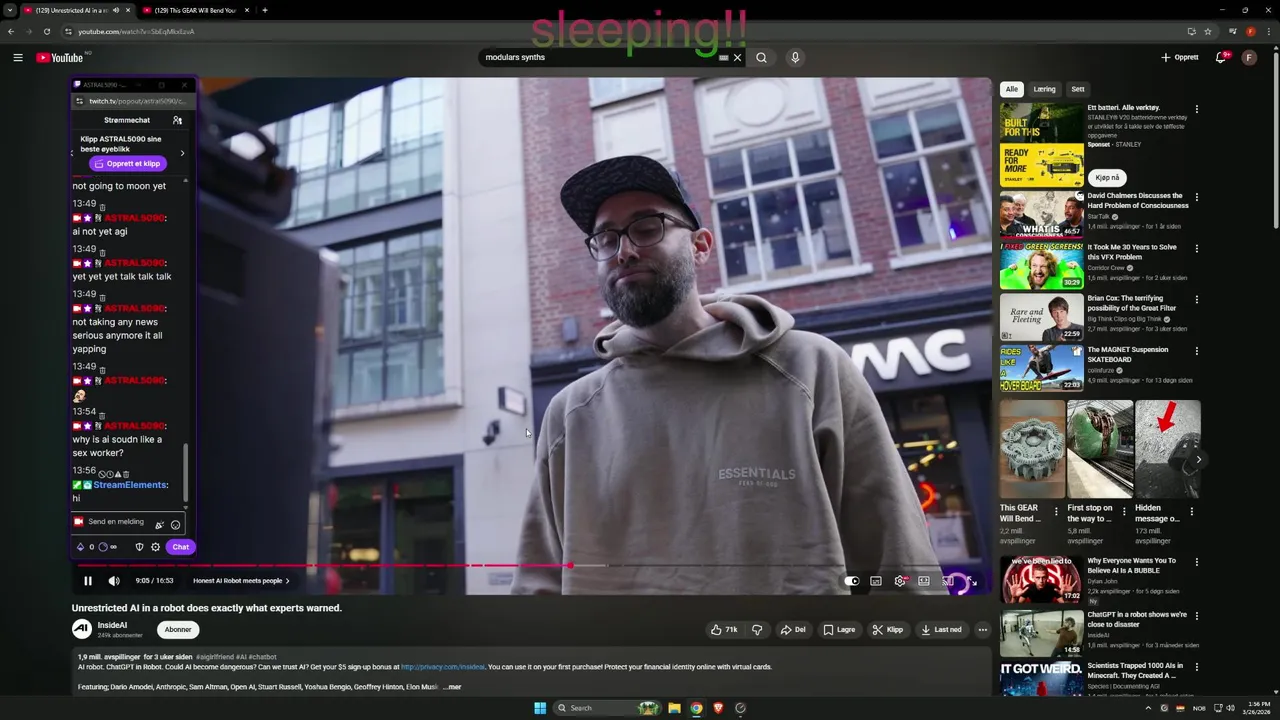
Task: Open the video player settings gear
Action: (900, 581)
